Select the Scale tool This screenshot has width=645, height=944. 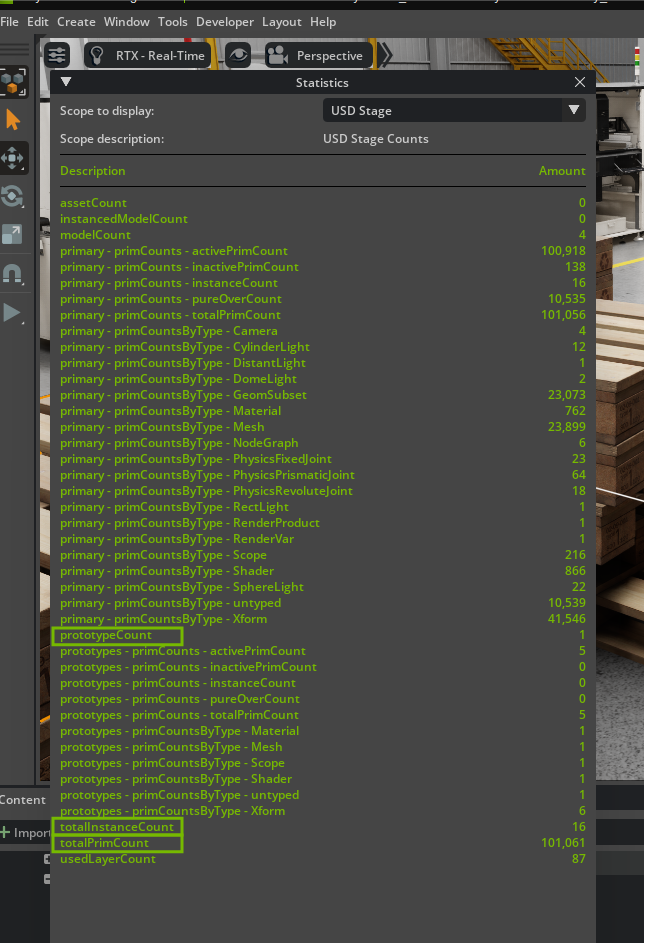click(13, 234)
